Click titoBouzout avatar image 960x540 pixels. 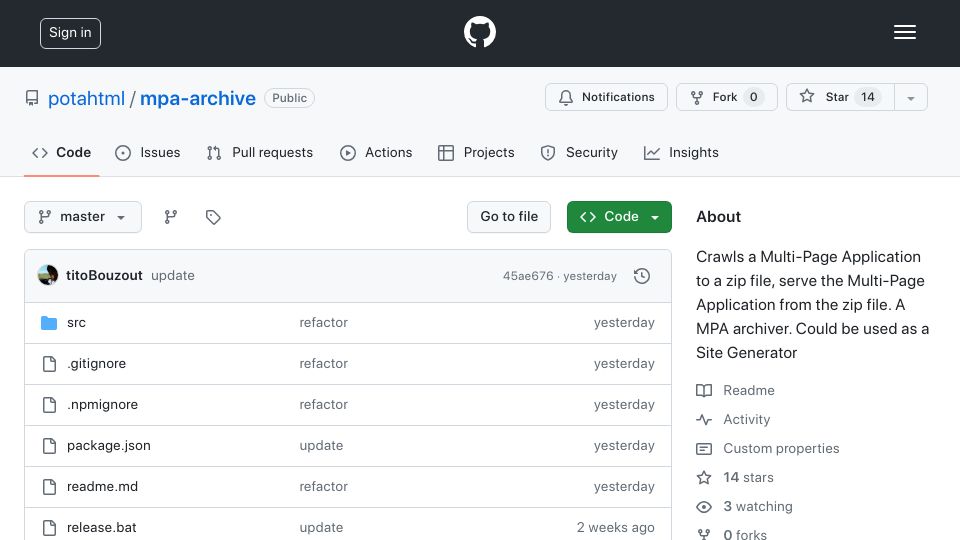tap(48, 276)
